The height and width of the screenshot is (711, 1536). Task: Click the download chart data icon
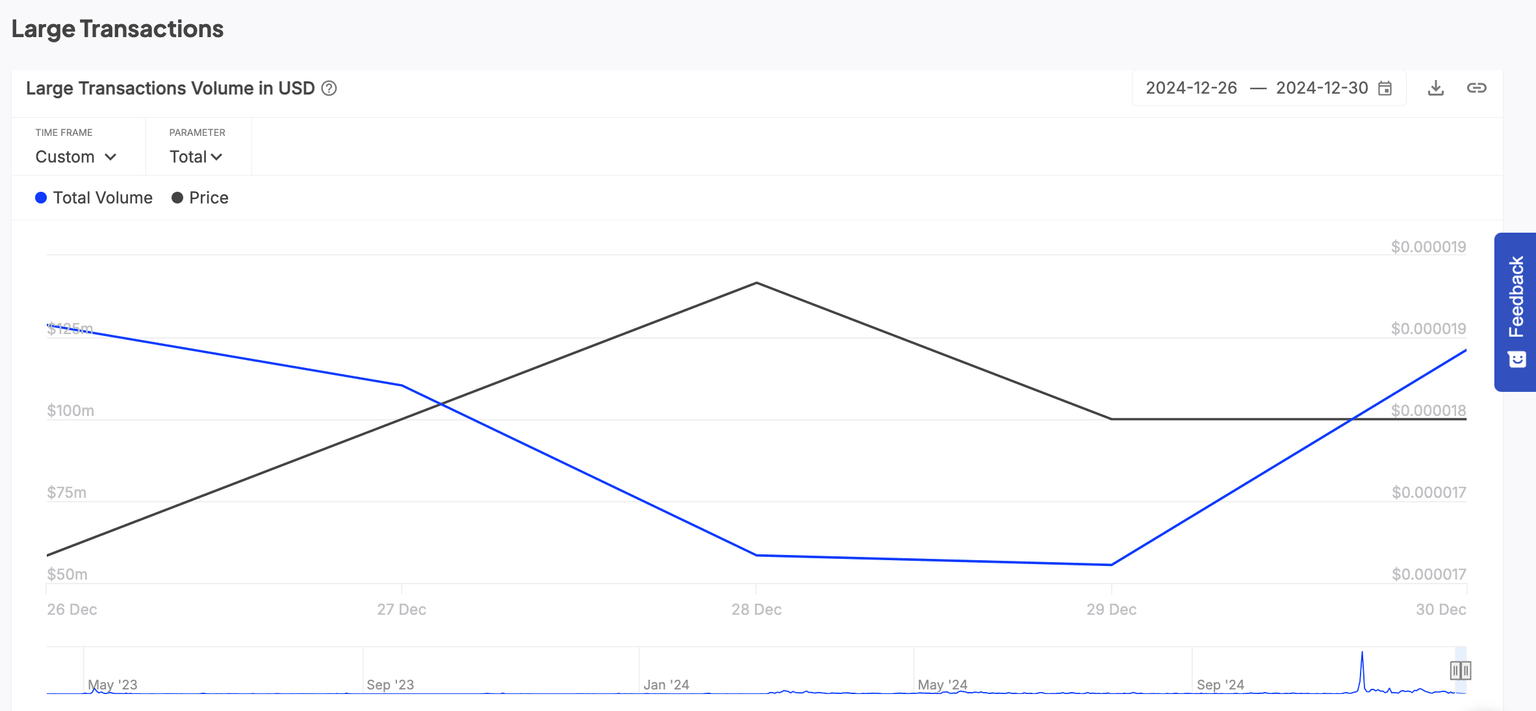pyautogui.click(x=1435, y=88)
